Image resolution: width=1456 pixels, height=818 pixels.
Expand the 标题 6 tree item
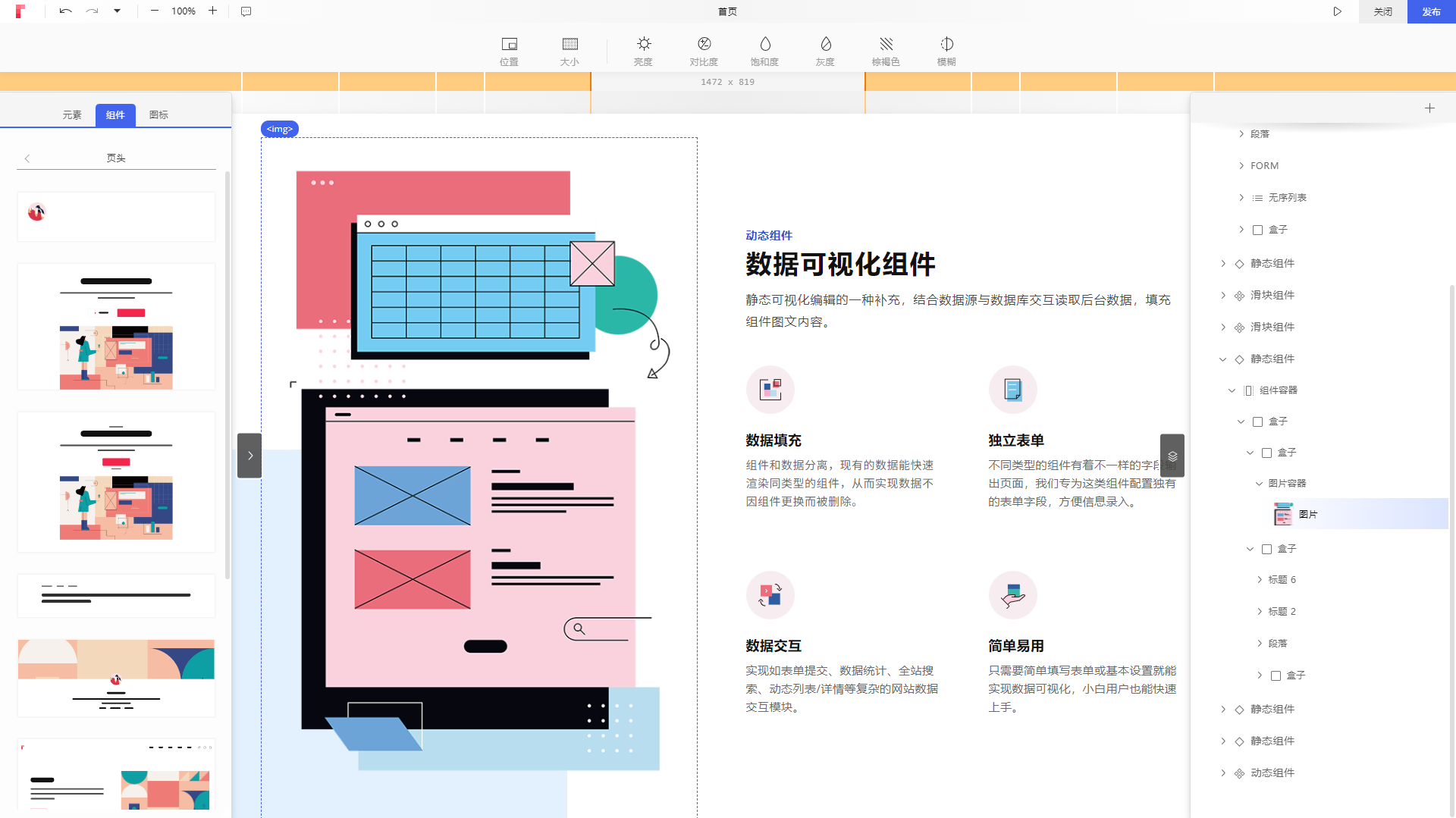[1260, 580]
